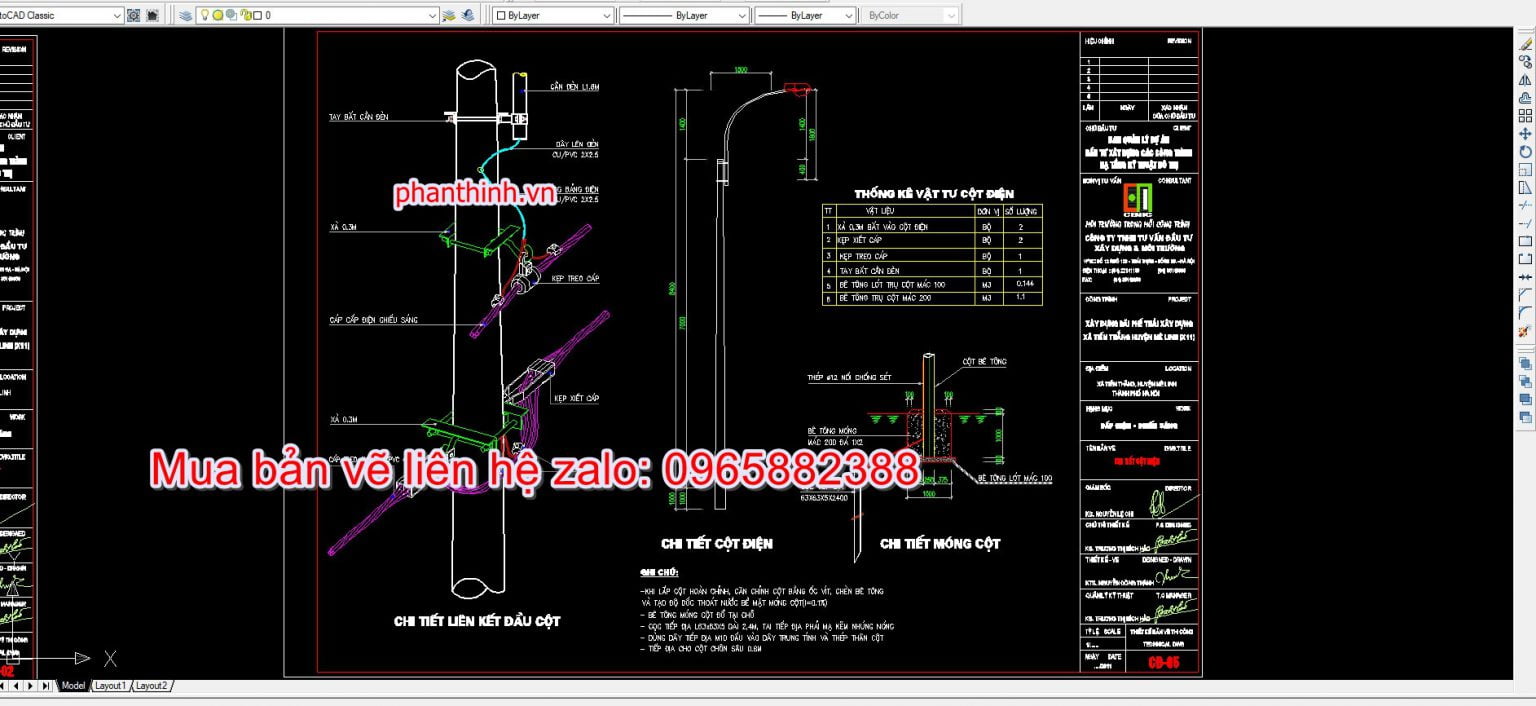Click the Layer Previous button
1536x706 pixels.
pos(467,16)
